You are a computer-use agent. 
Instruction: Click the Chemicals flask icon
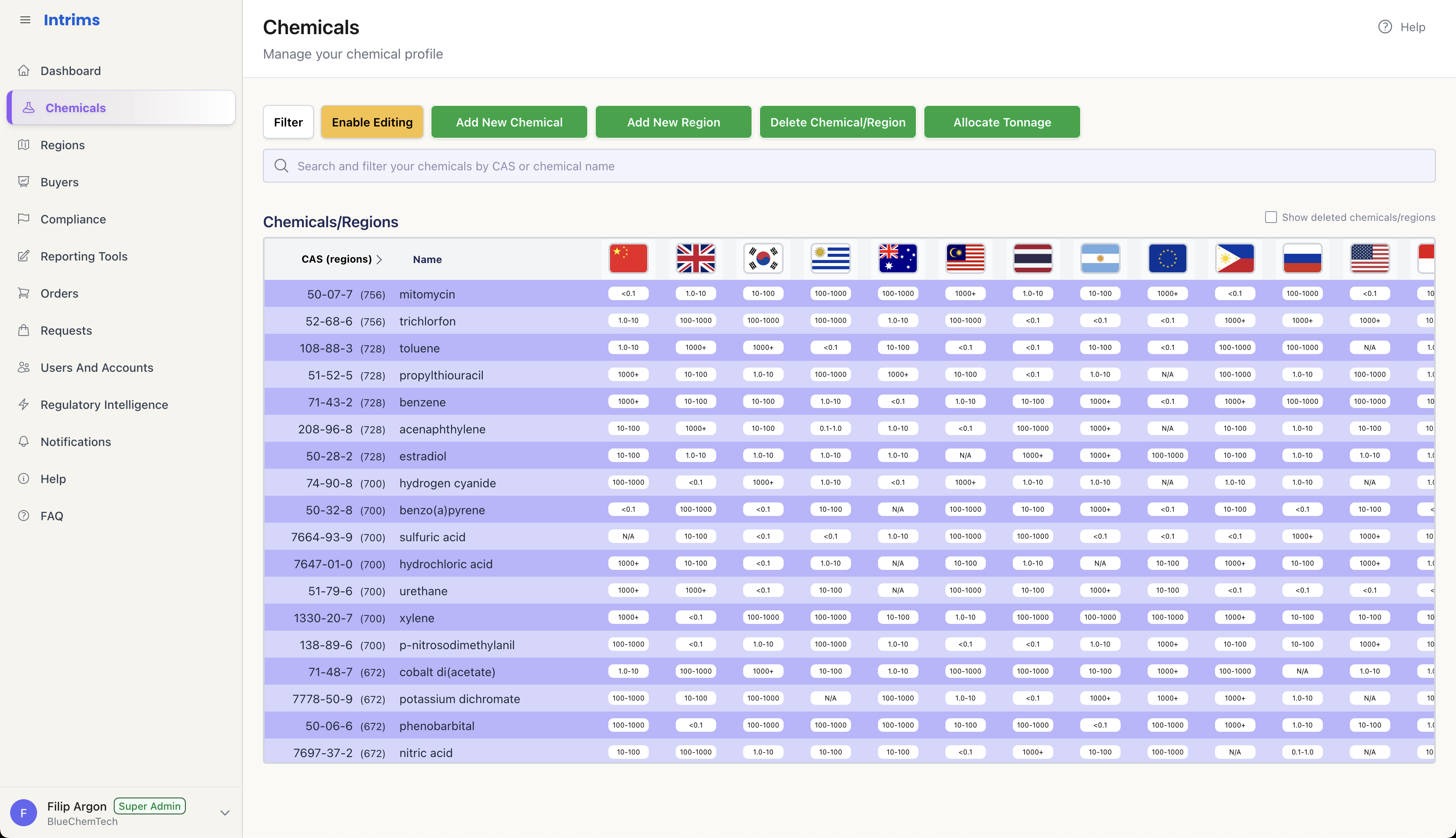pyautogui.click(x=29, y=107)
